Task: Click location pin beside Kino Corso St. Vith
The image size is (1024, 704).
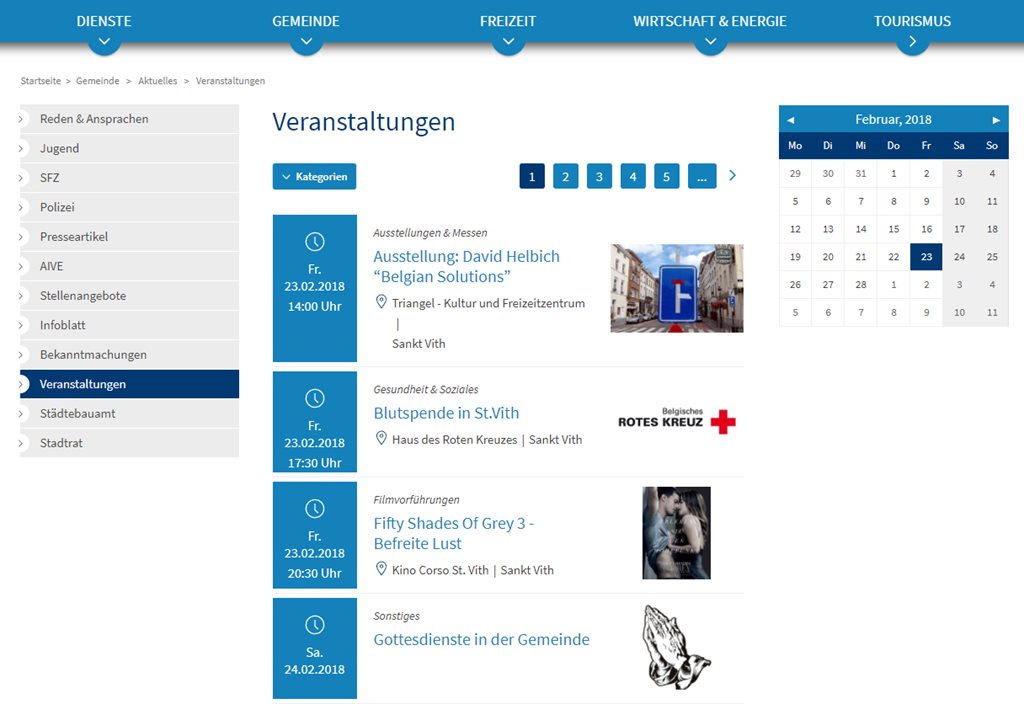Action: (381, 569)
